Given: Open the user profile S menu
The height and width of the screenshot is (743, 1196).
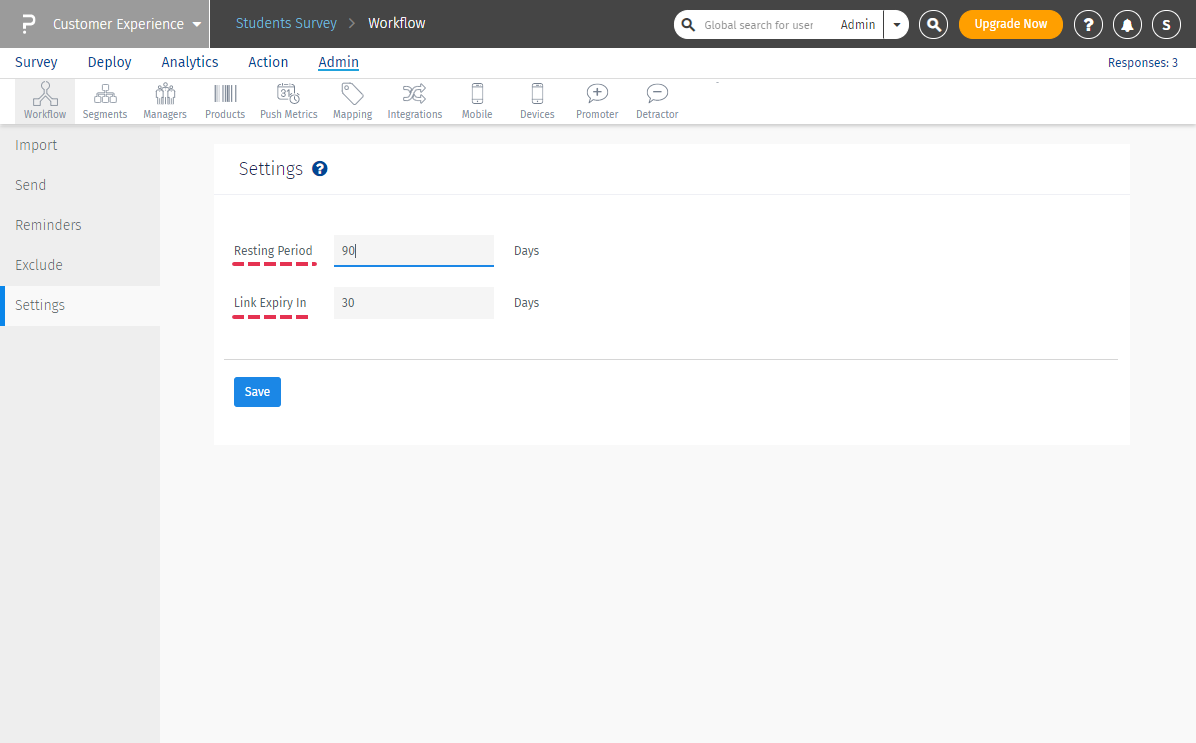Looking at the screenshot, I should [x=1166, y=24].
